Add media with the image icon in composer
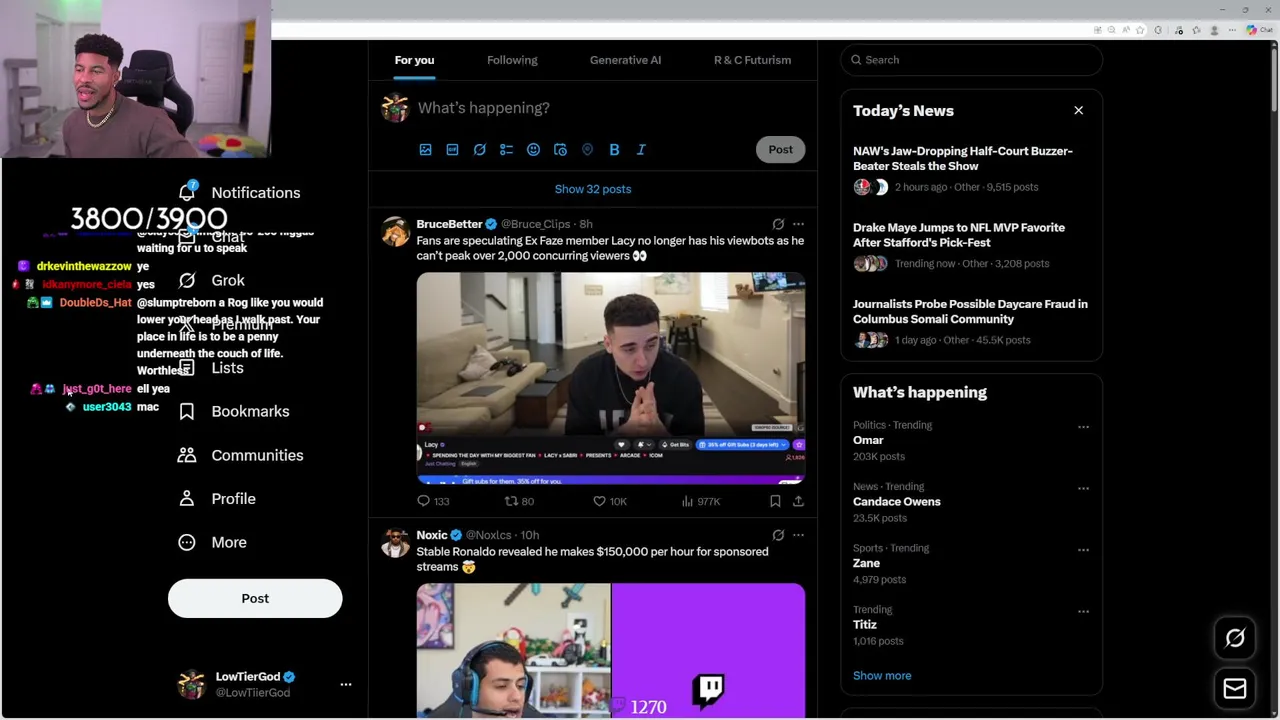 pos(425,150)
